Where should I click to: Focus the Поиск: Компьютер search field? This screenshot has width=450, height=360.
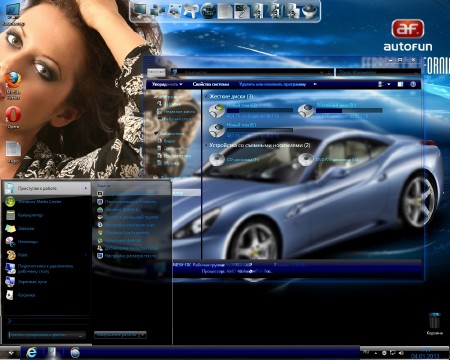click(x=377, y=72)
